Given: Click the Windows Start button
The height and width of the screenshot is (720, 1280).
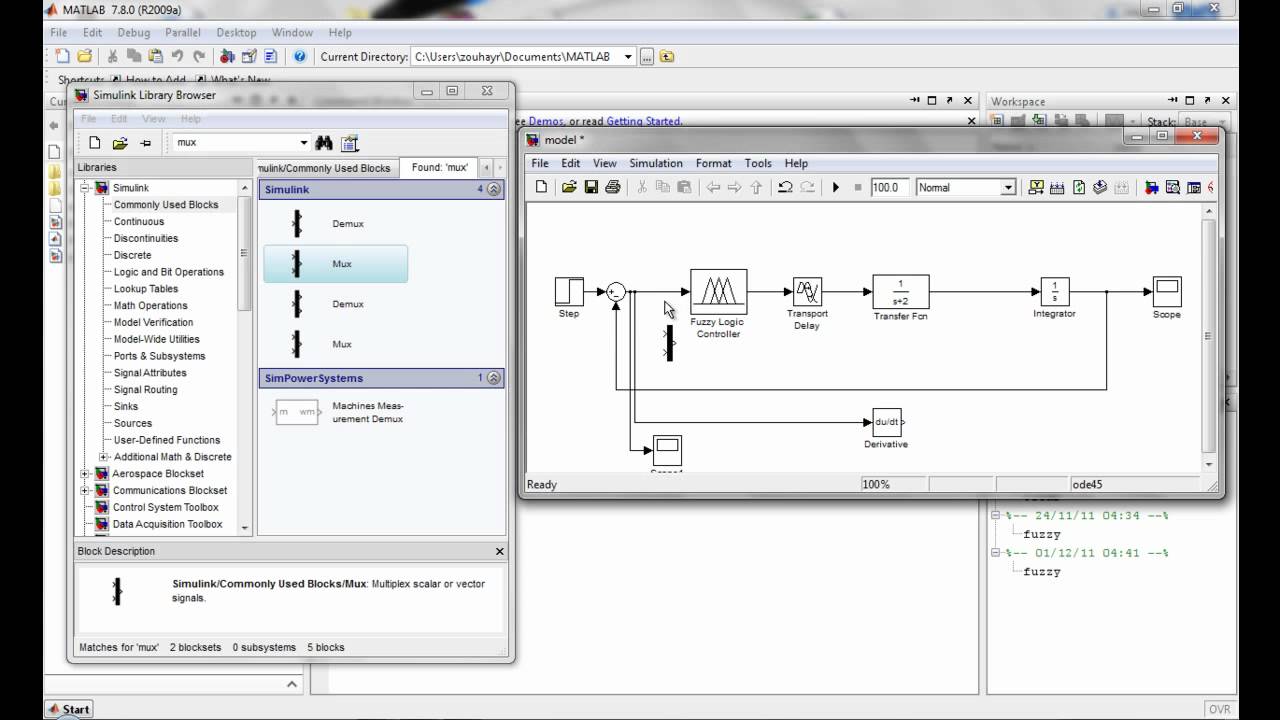Looking at the screenshot, I should coord(69,709).
